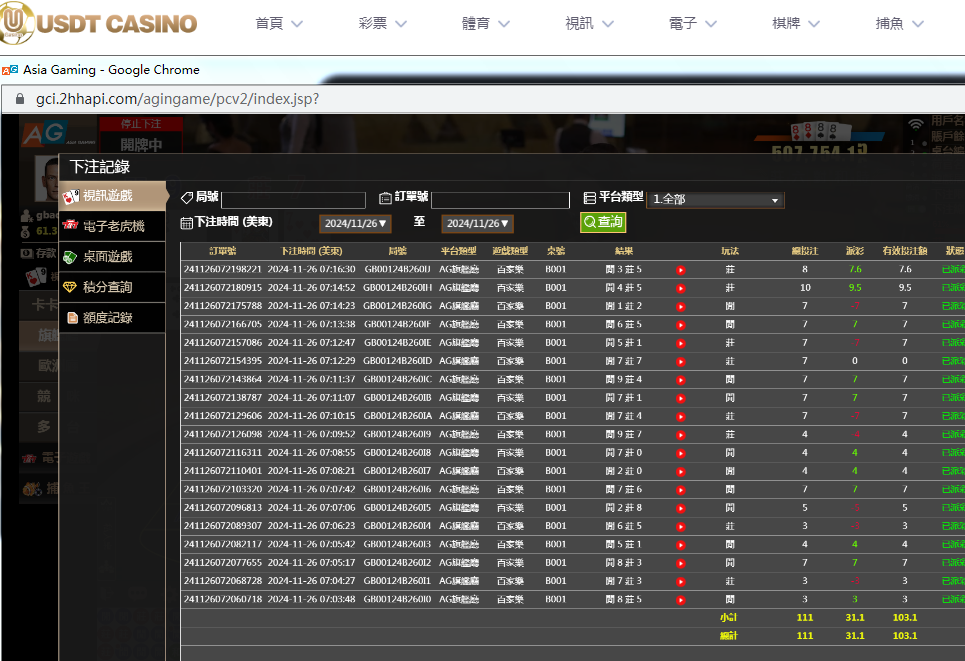
Task: Focus the 訂單號 order number field
Action: point(500,200)
